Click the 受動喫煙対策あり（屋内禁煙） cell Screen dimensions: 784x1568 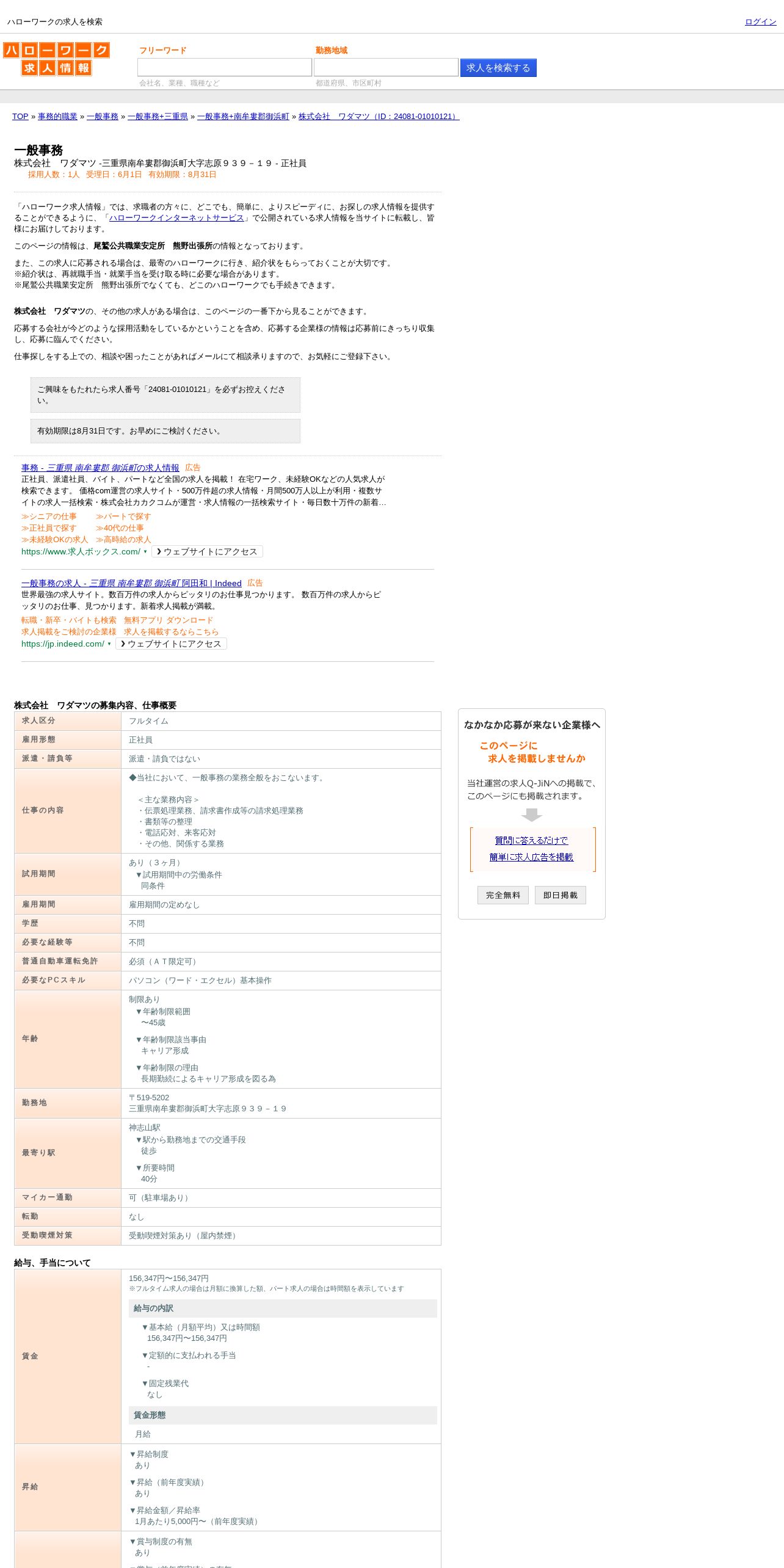[281, 1236]
